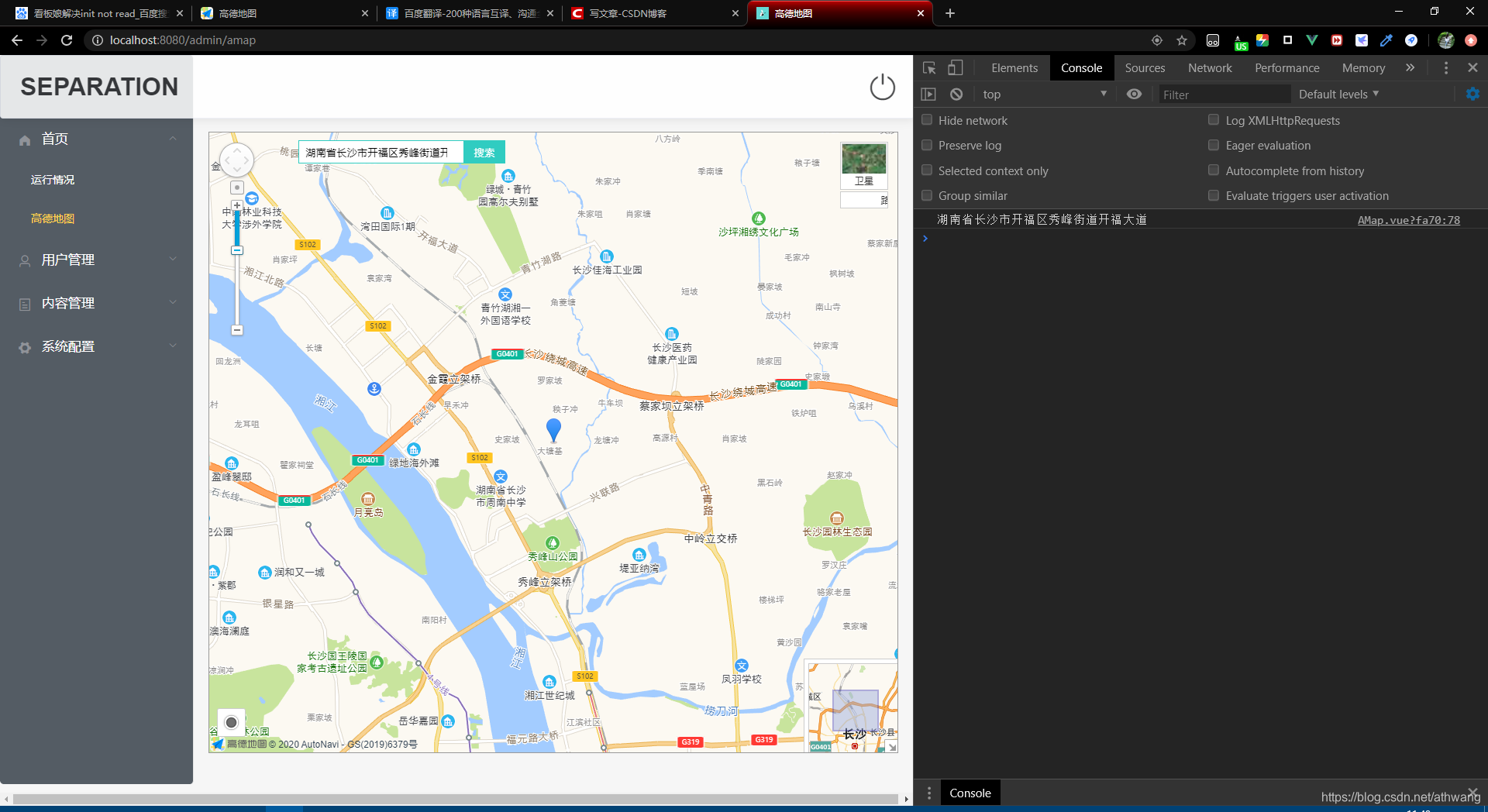Expand the console prompt arrow
This screenshot has height=812, width=1488.
point(925,239)
